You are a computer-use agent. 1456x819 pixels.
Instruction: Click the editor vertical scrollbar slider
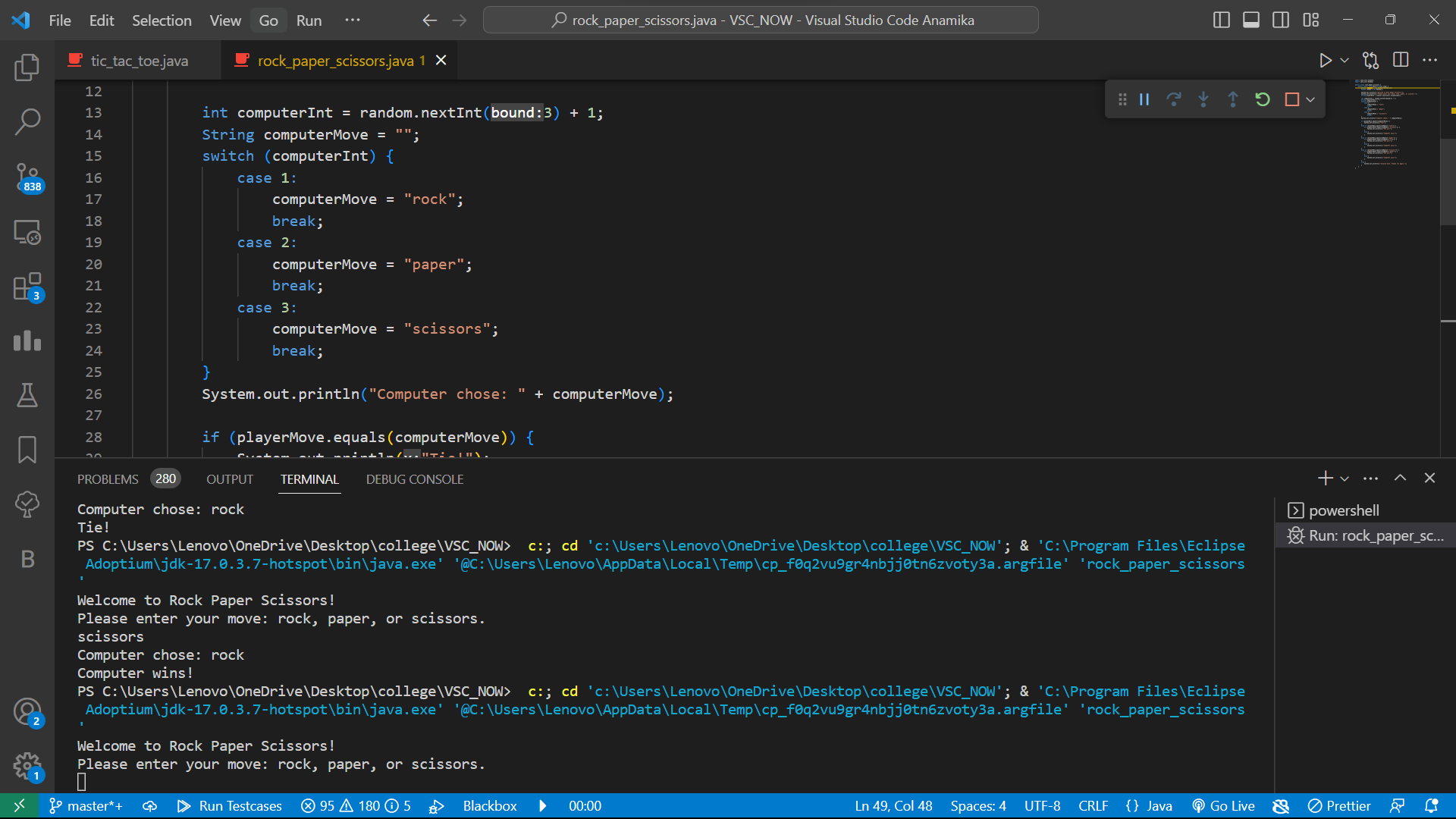click(1447, 182)
